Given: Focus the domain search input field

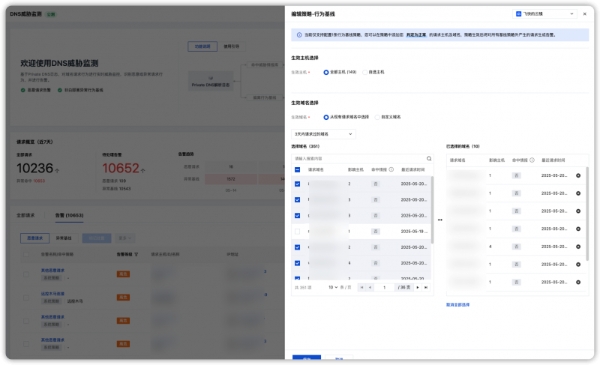Looking at the screenshot, I should tap(359, 158).
